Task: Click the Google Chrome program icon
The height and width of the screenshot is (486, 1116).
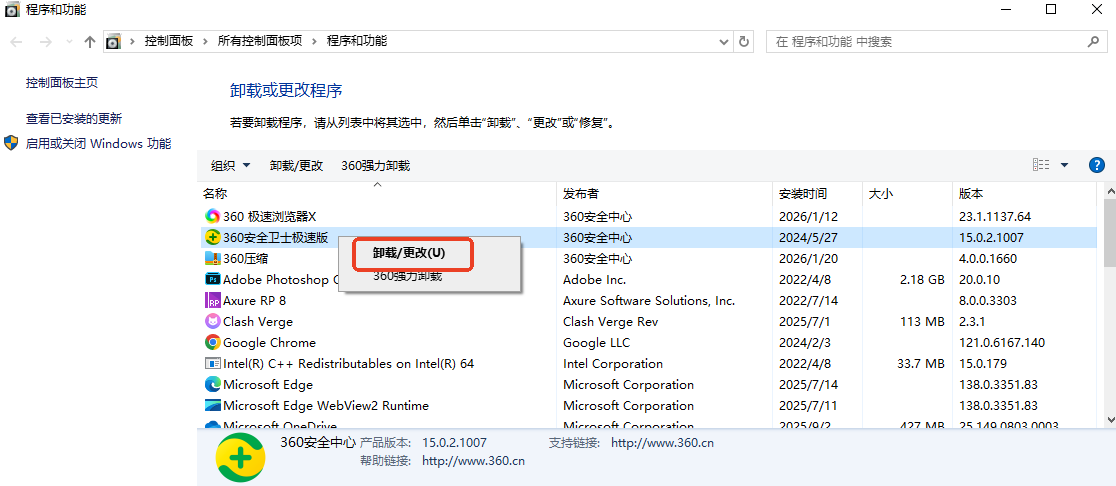Action: click(213, 342)
